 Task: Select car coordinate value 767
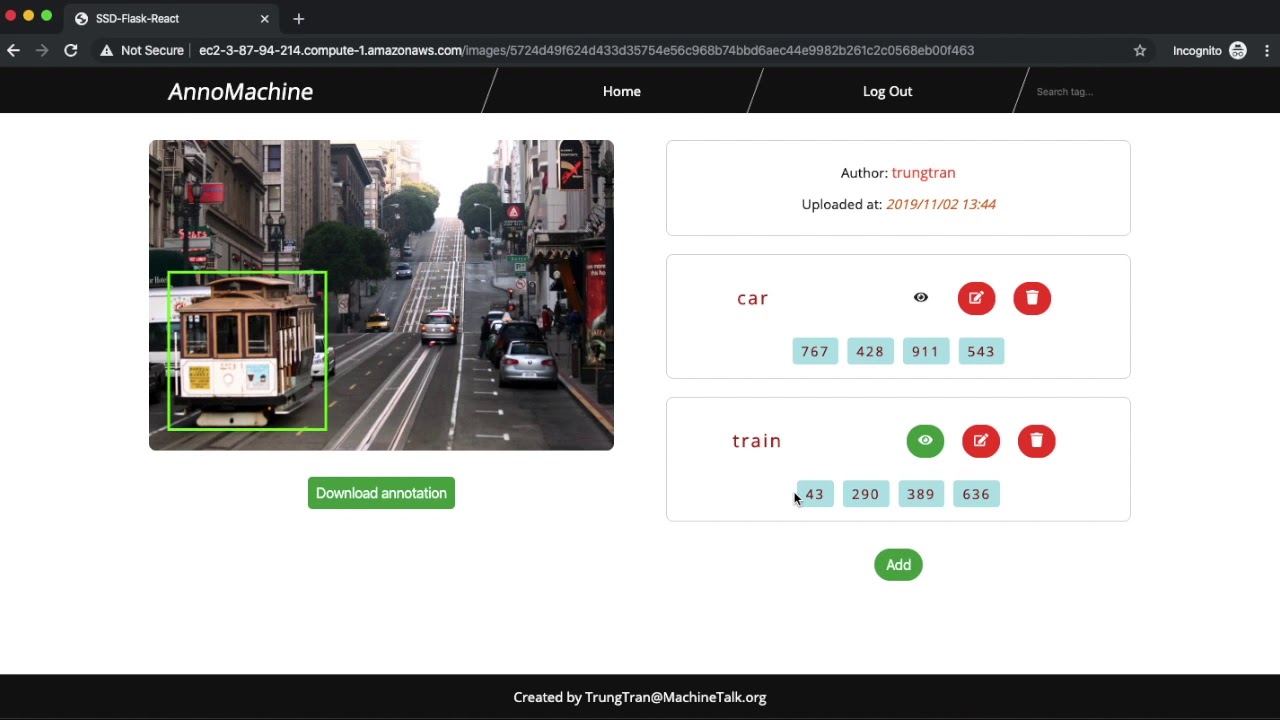click(x=815, y=351)
